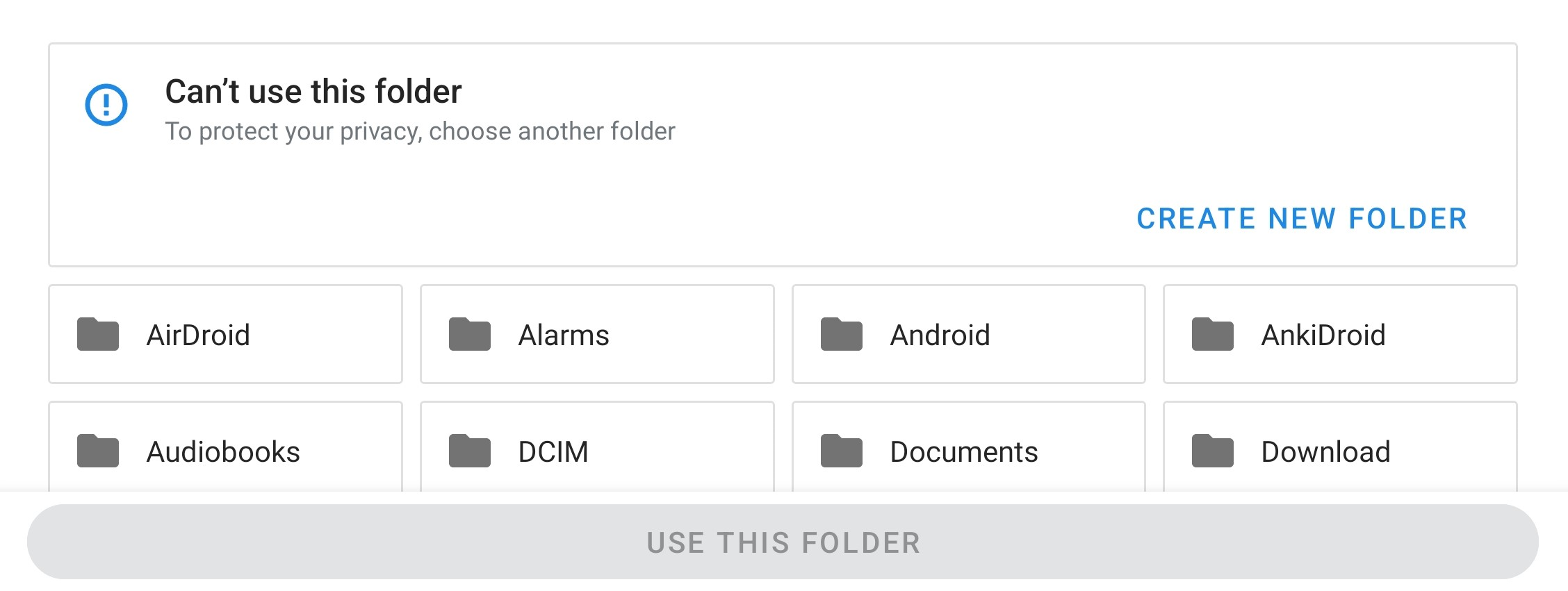This screenshot has height=591, width=1568.
Task: Click the AnkiDroid folder icon
Action: tap(1213, 335)
